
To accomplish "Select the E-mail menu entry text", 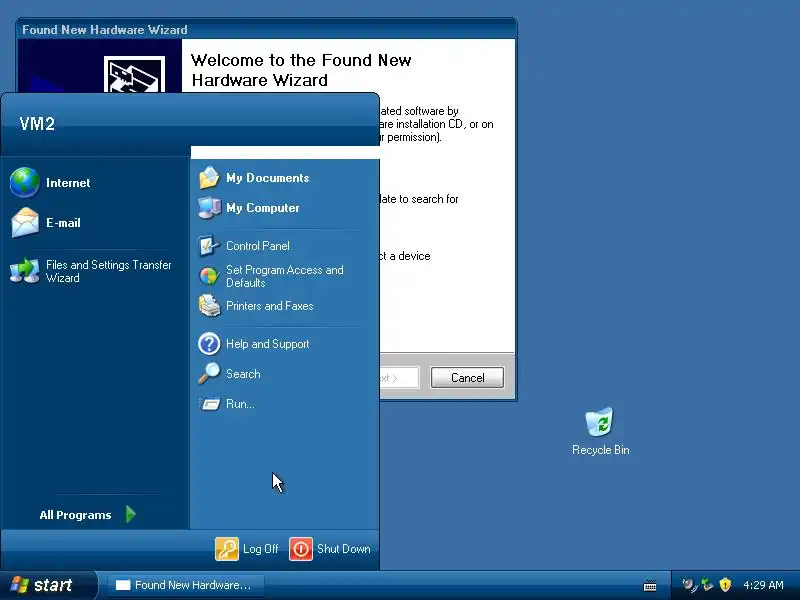I will (x=63, y=223).
